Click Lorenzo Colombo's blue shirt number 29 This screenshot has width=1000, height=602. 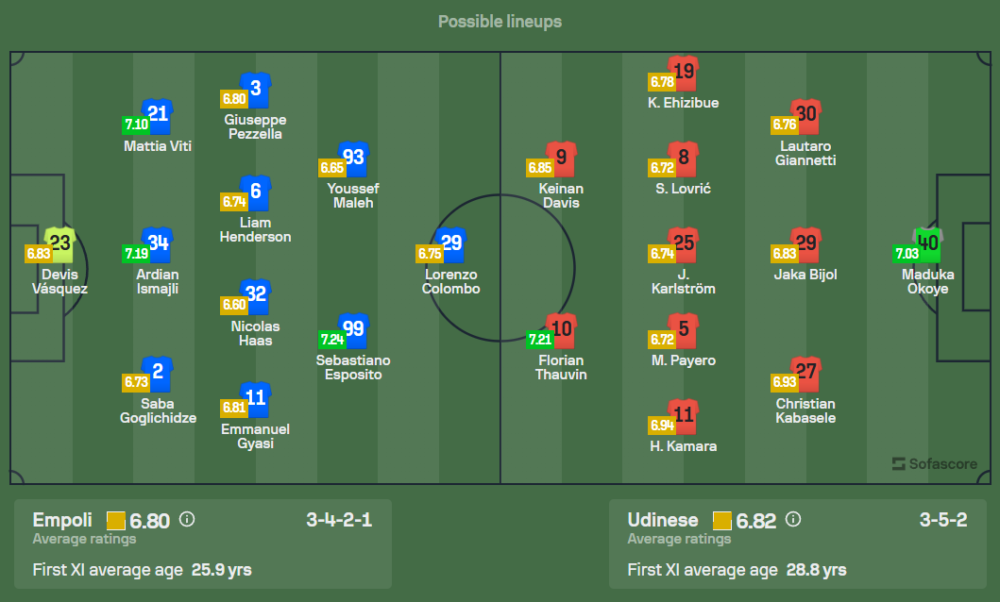pyautogui.click(x=452, y=243)
